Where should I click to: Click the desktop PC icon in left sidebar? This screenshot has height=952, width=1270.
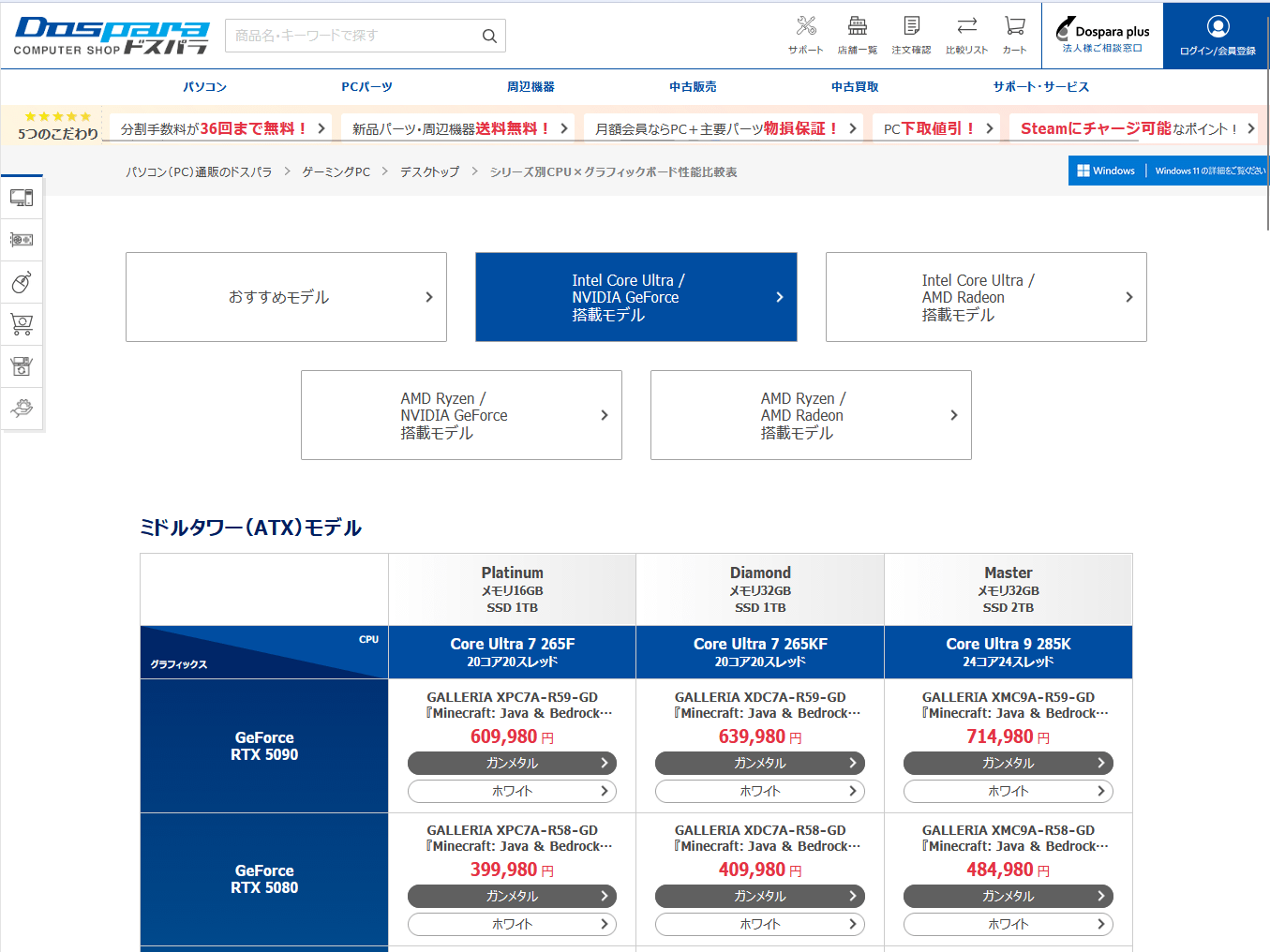pos(22,198)
